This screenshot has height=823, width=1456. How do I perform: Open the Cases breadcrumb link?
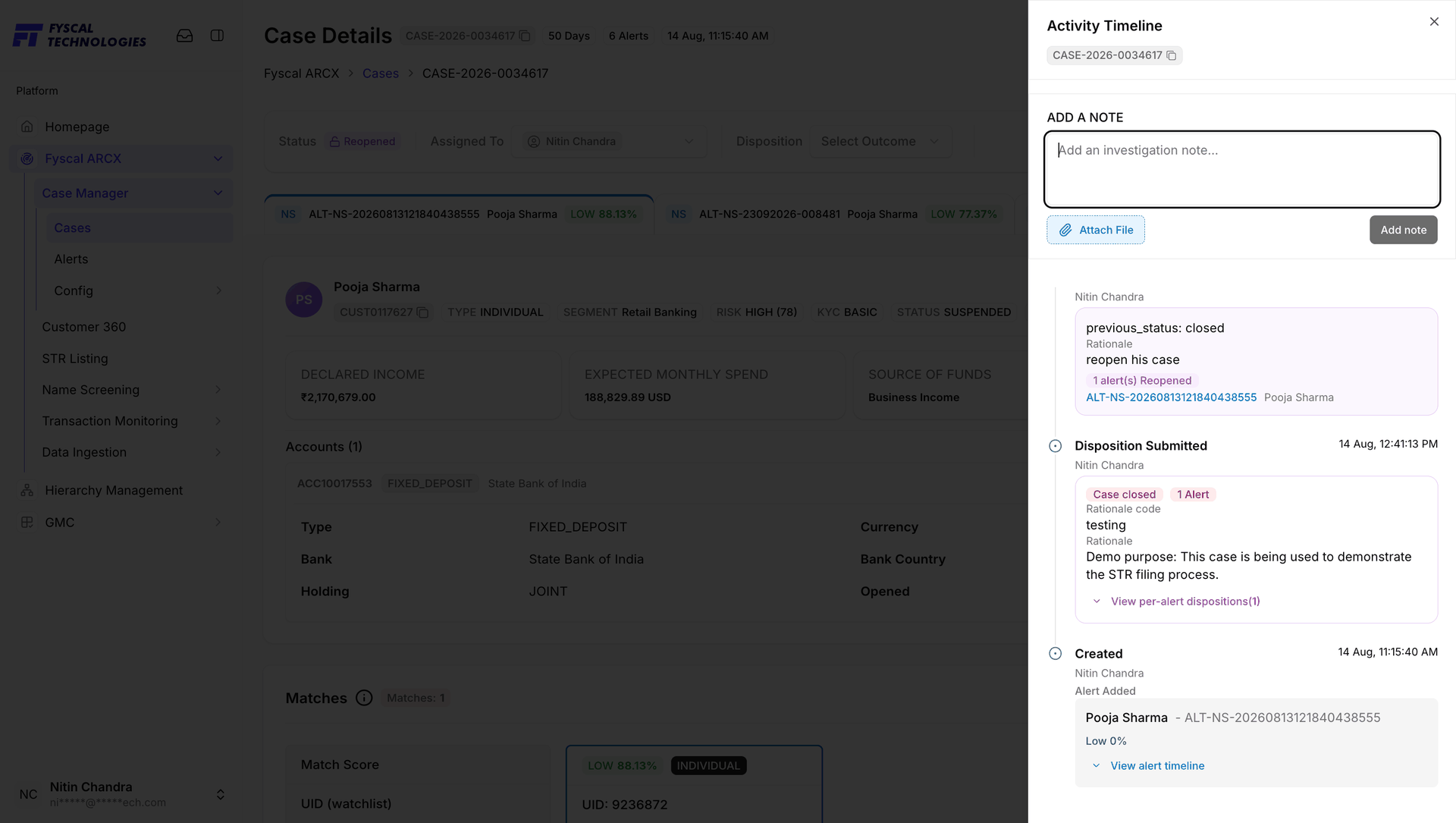(380, 74)
